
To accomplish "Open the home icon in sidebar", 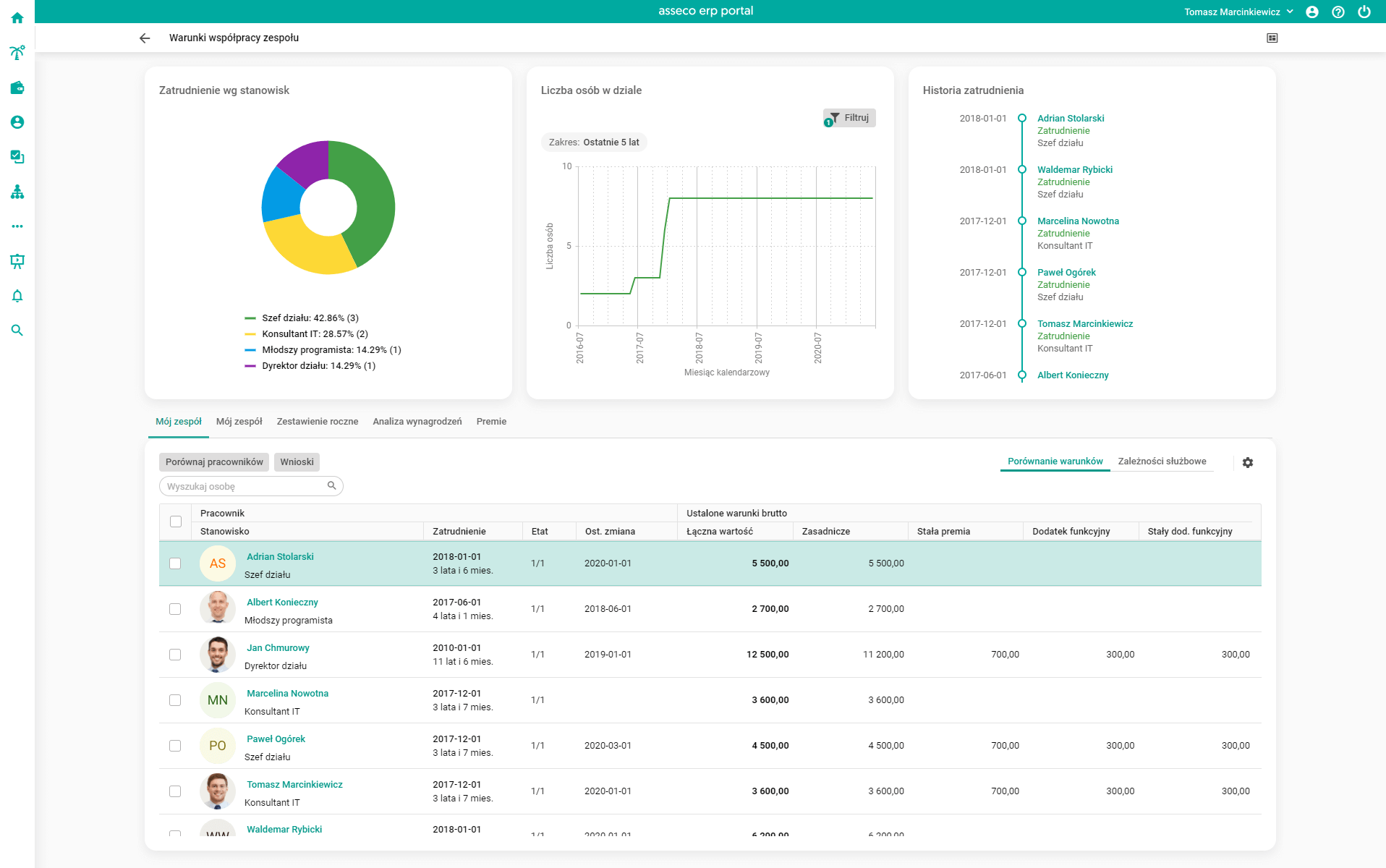I will coord(17,18).
